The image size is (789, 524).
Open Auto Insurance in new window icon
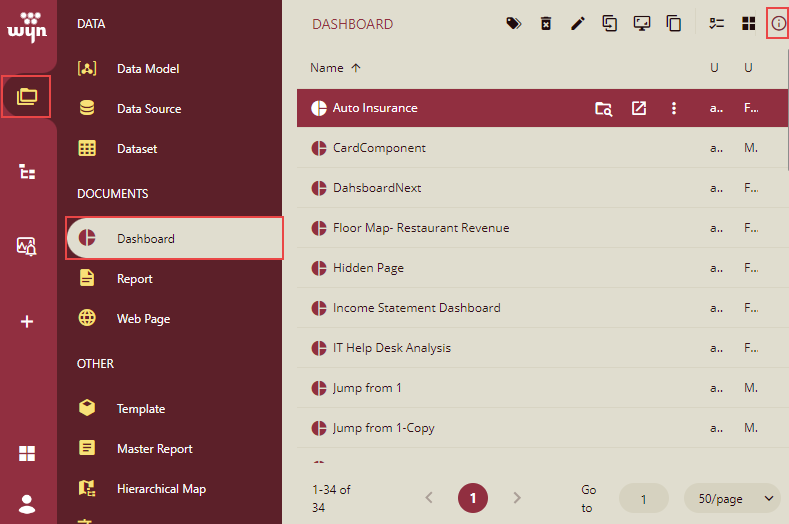(639, 108)
